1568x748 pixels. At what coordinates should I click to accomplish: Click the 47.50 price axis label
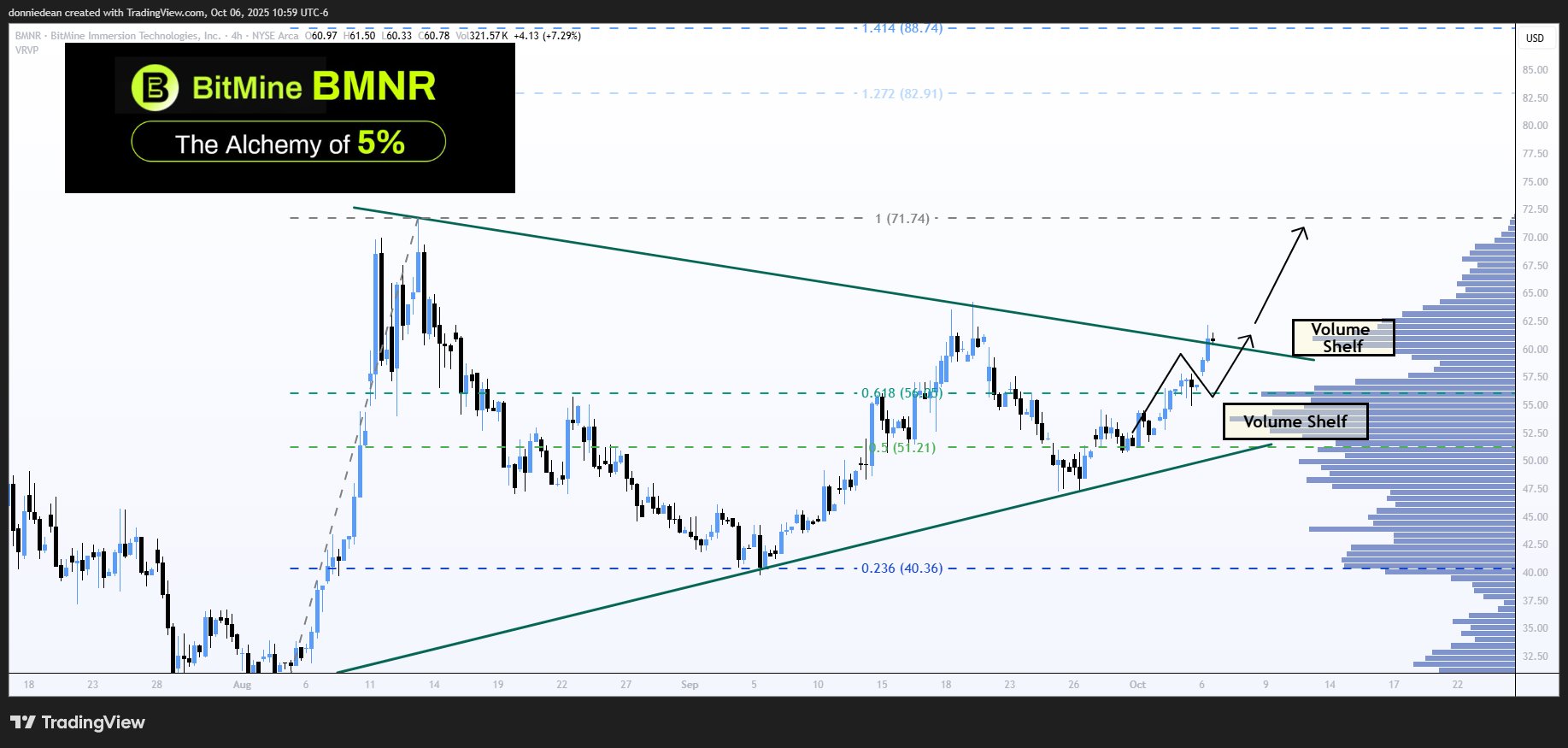1536,489
